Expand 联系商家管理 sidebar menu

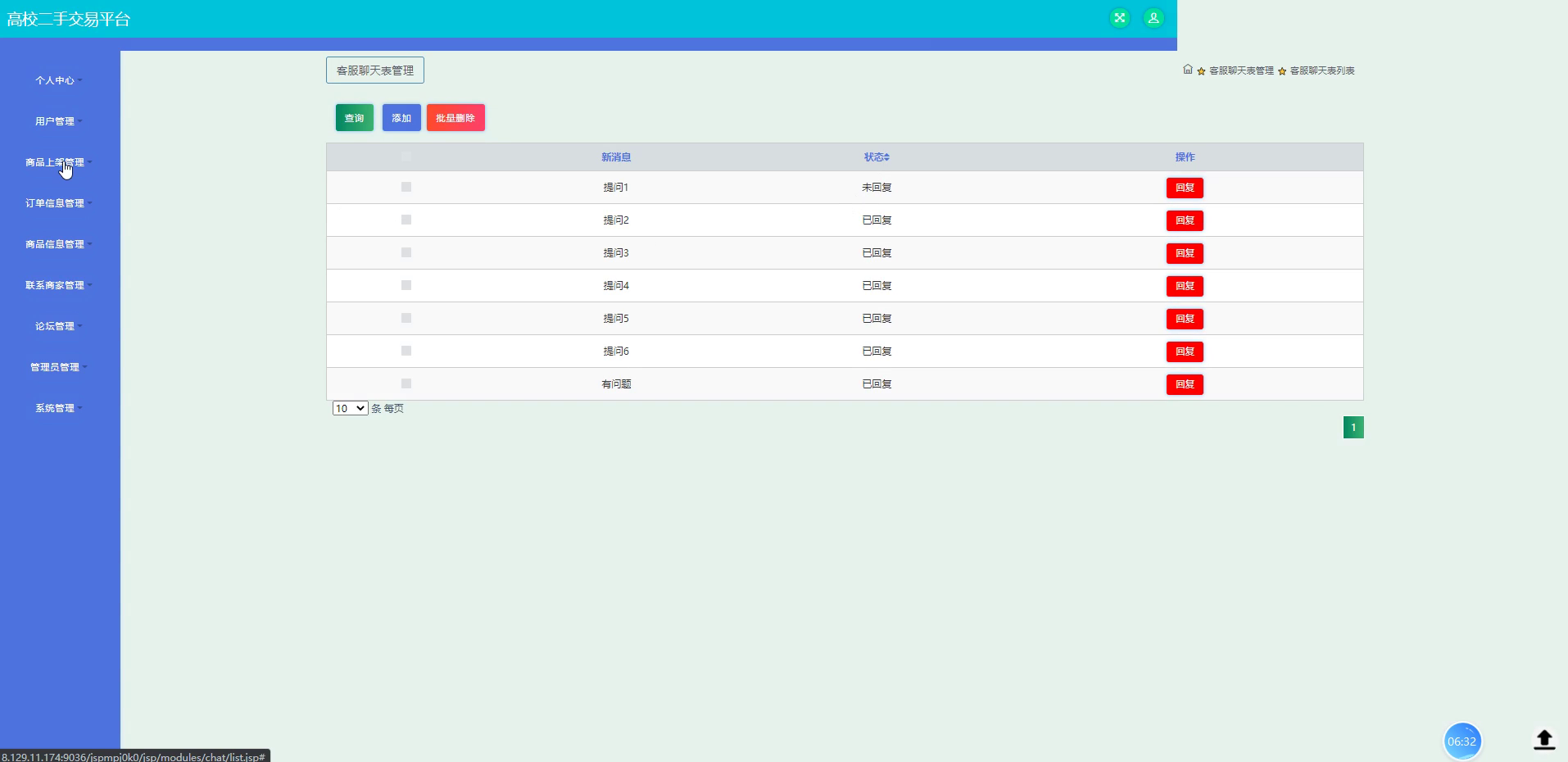pyautogui.click(x=59, y=285)
